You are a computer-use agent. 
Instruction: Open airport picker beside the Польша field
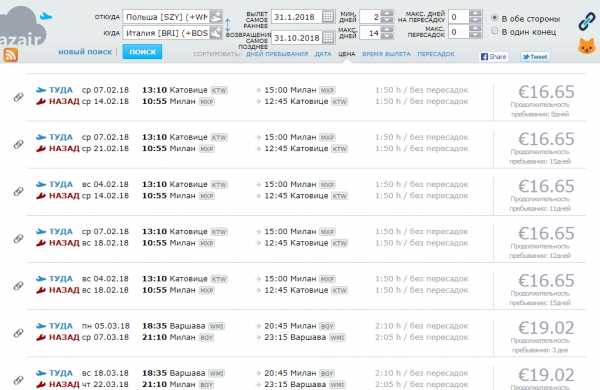click(x=216, y=17)
